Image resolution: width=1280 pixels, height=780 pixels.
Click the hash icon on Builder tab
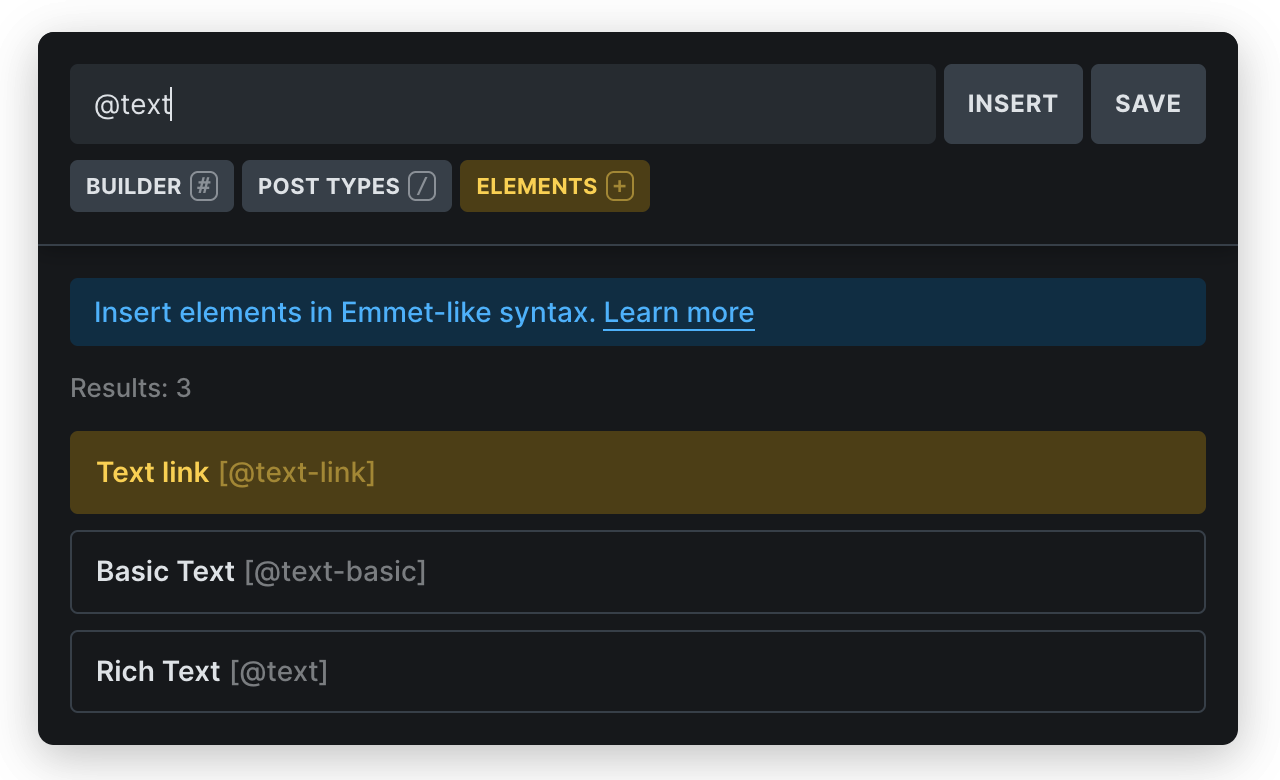[x=204, y=186]
